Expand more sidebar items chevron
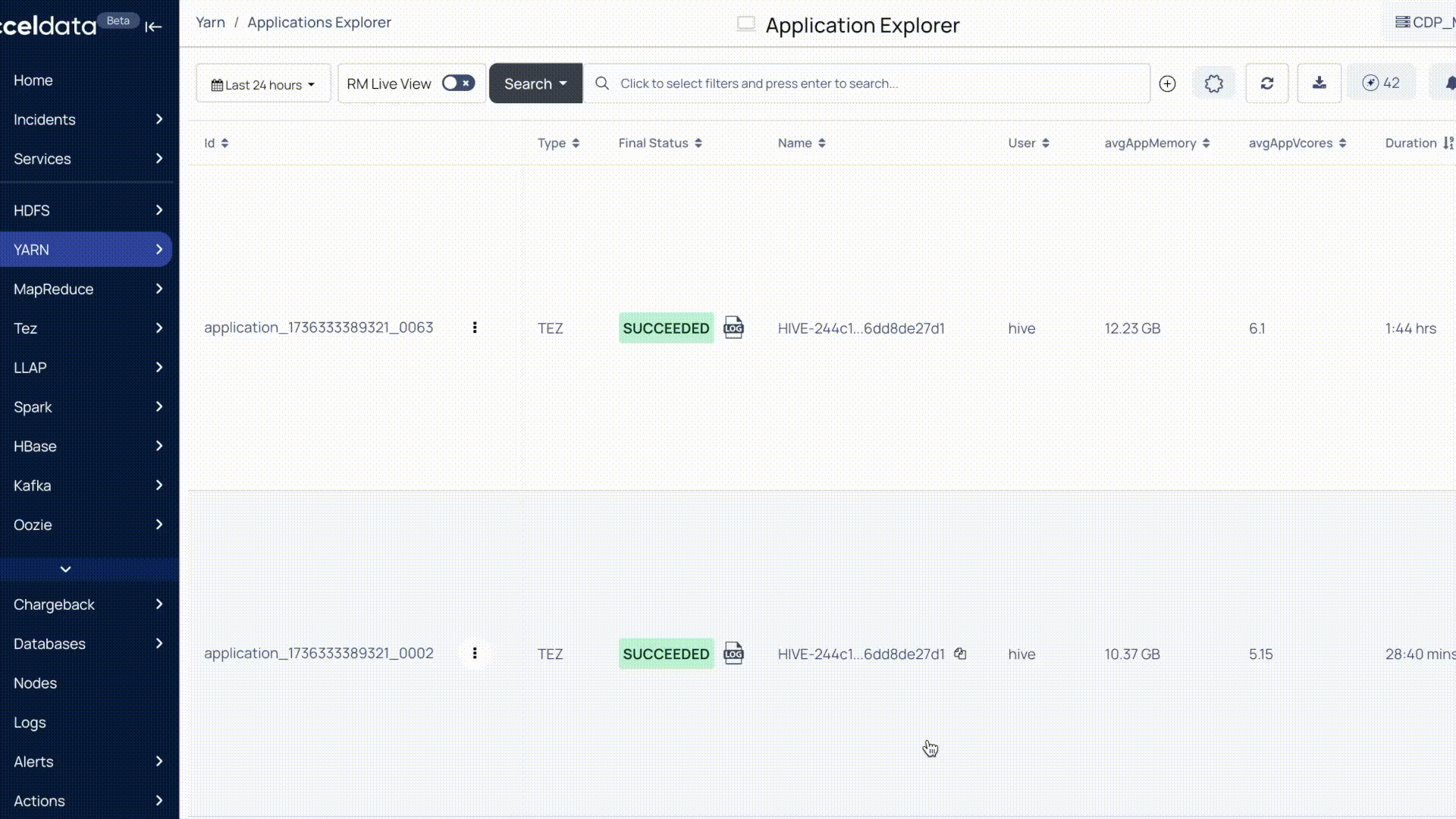This screenshot has height=819, width=1456. pyautogui.click(x=66, y=569)
